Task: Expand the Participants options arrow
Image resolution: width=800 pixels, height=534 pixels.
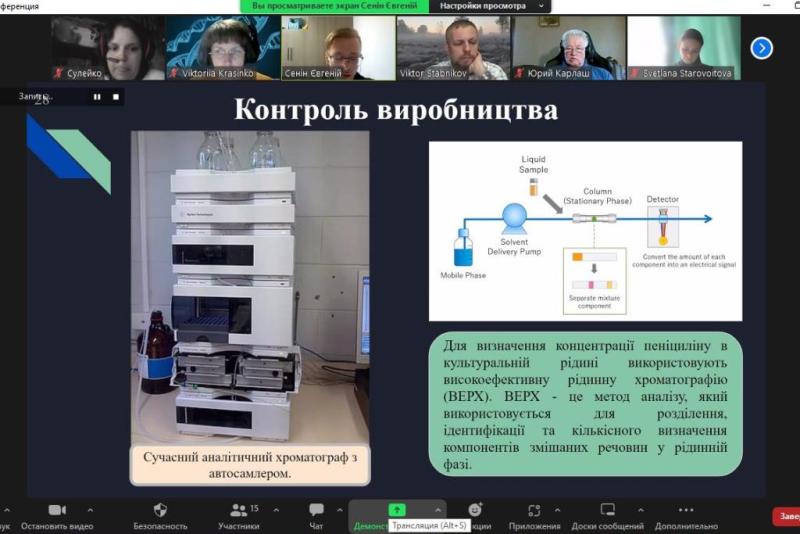Action: point(276,510)
